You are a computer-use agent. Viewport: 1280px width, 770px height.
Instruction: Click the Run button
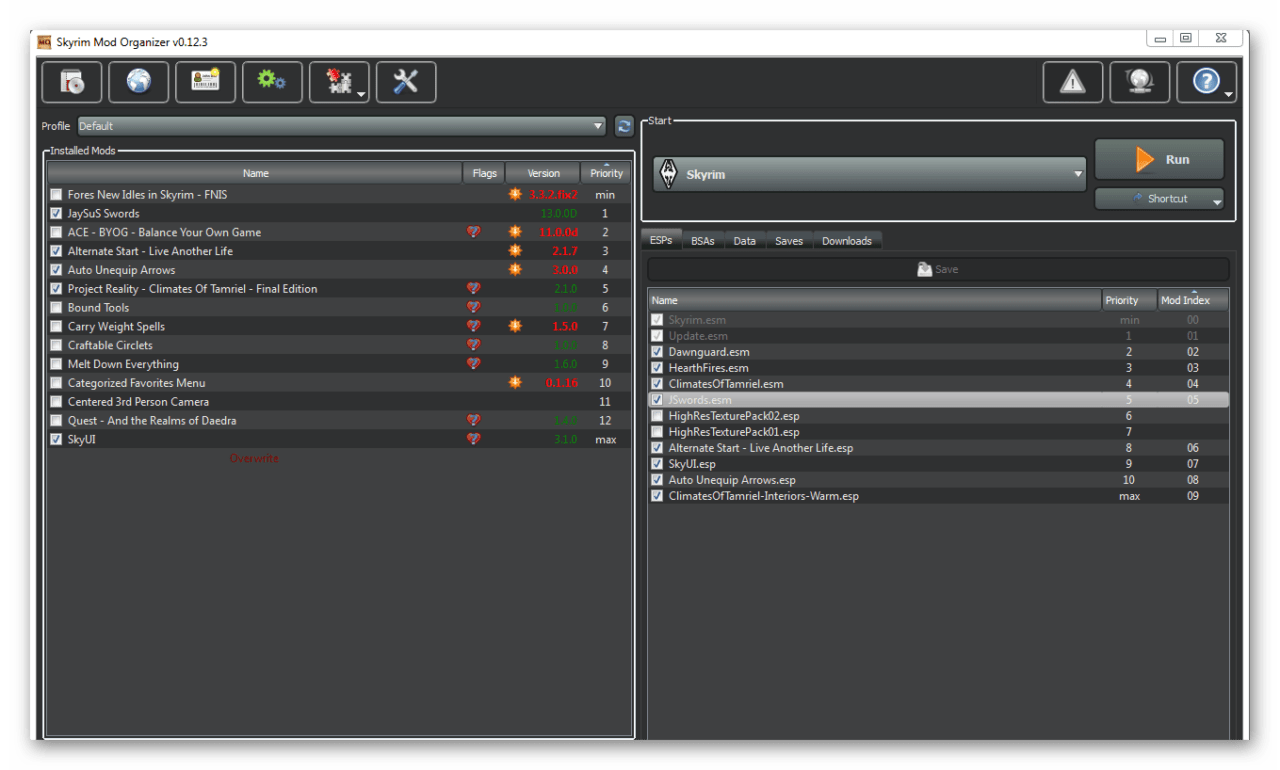coord(1159,160)
